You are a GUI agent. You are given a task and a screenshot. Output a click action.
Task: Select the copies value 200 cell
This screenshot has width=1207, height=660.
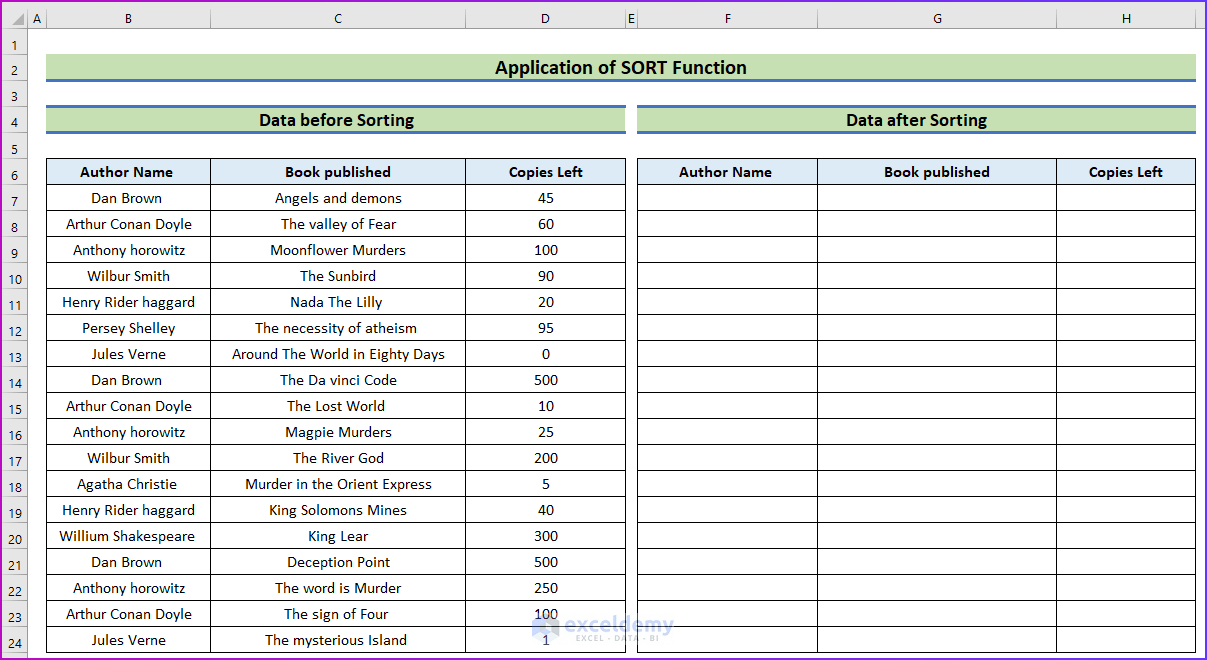545,458
